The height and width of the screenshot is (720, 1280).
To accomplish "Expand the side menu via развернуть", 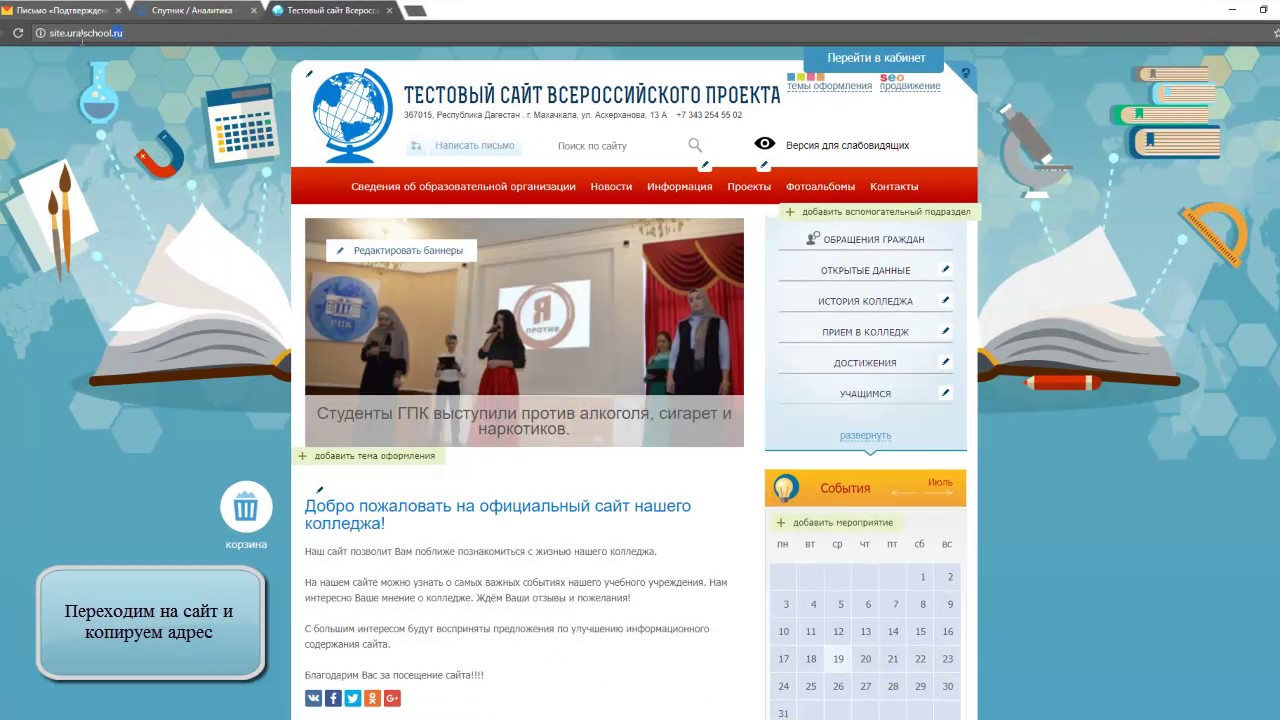I will click(x=865, y=435).
